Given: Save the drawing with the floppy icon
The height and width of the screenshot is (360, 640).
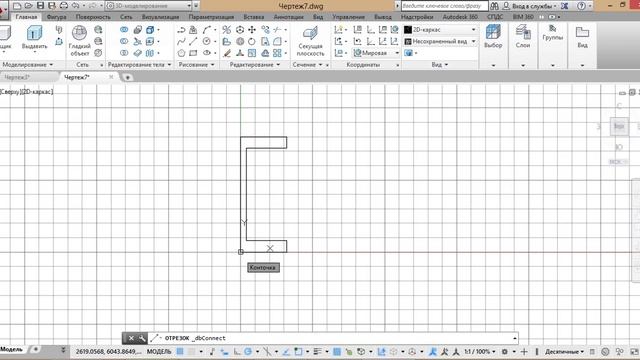Looking at the screenshot, I should [40, 6].
